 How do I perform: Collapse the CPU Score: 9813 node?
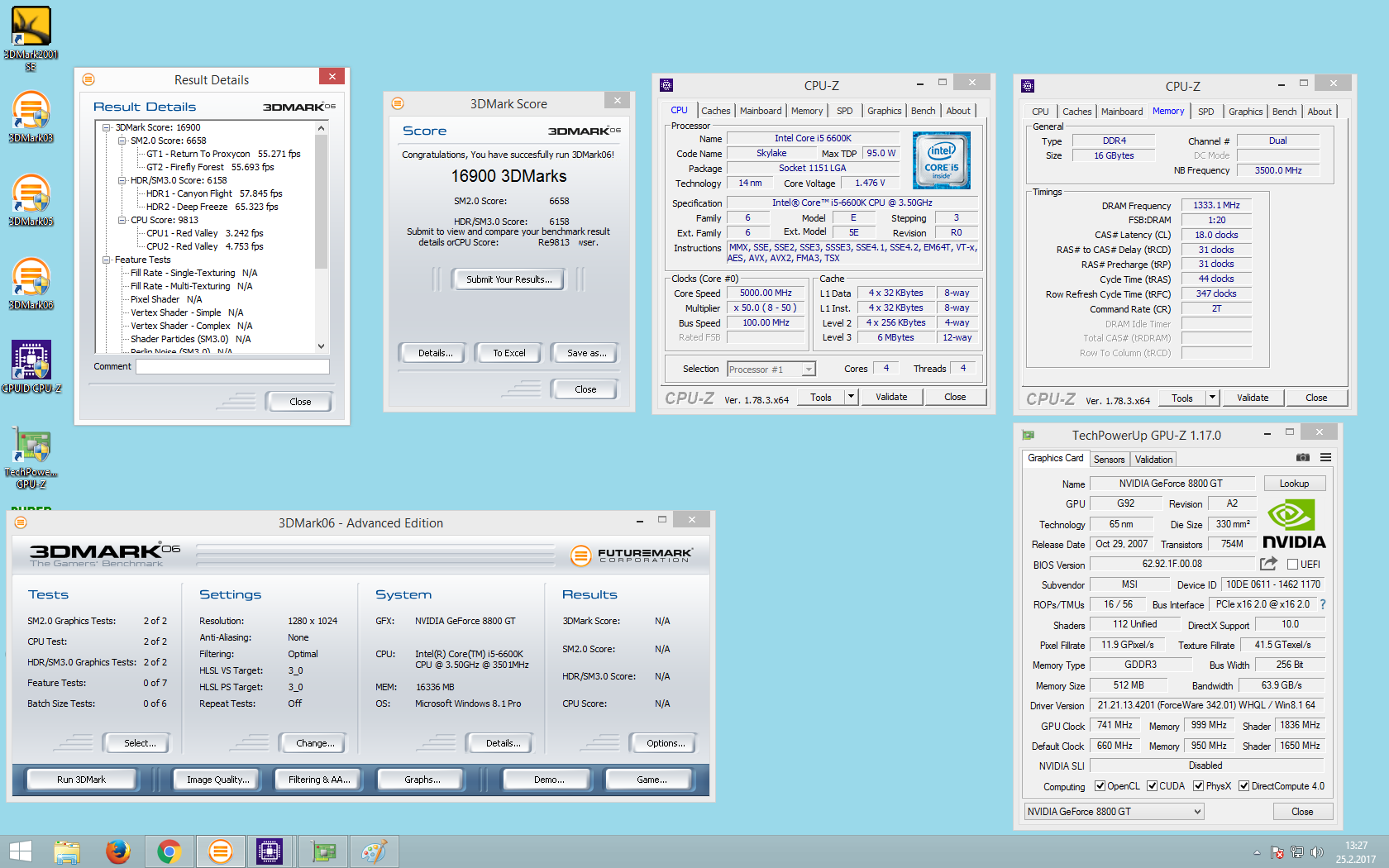pos(122,220)
